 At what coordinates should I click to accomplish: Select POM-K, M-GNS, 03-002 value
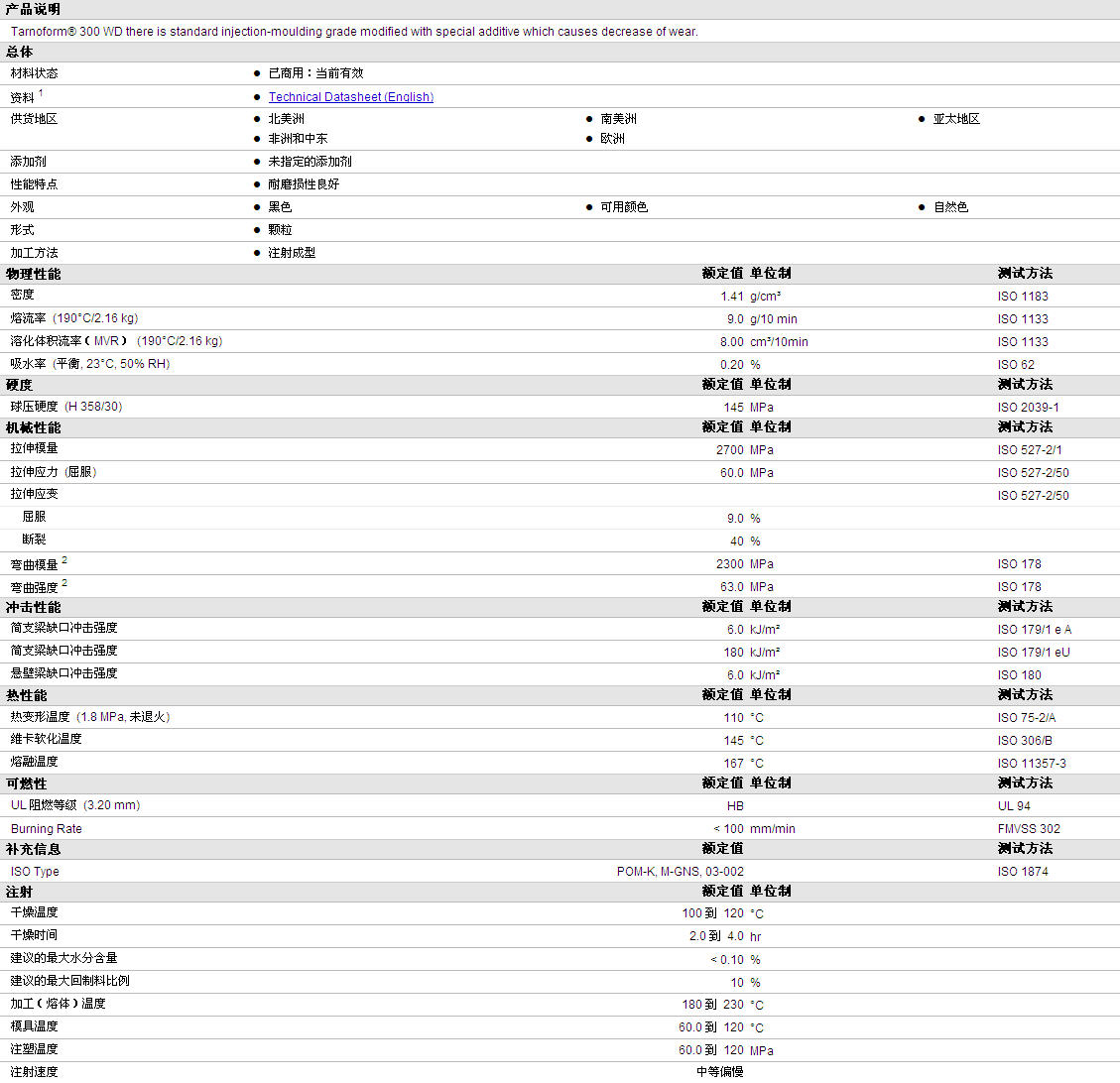(680, 872)
